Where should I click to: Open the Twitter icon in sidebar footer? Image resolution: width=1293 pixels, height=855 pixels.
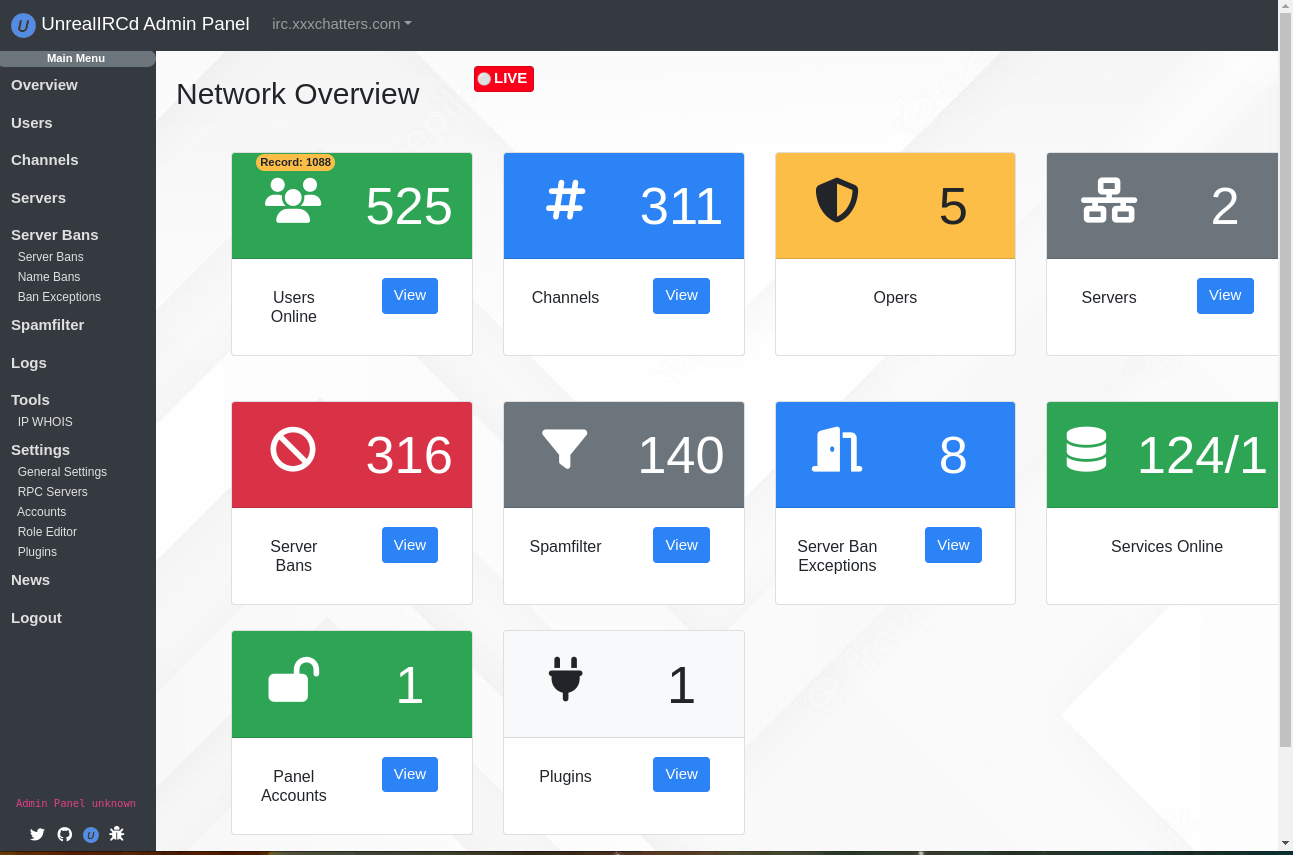click(x=37, y=834)
